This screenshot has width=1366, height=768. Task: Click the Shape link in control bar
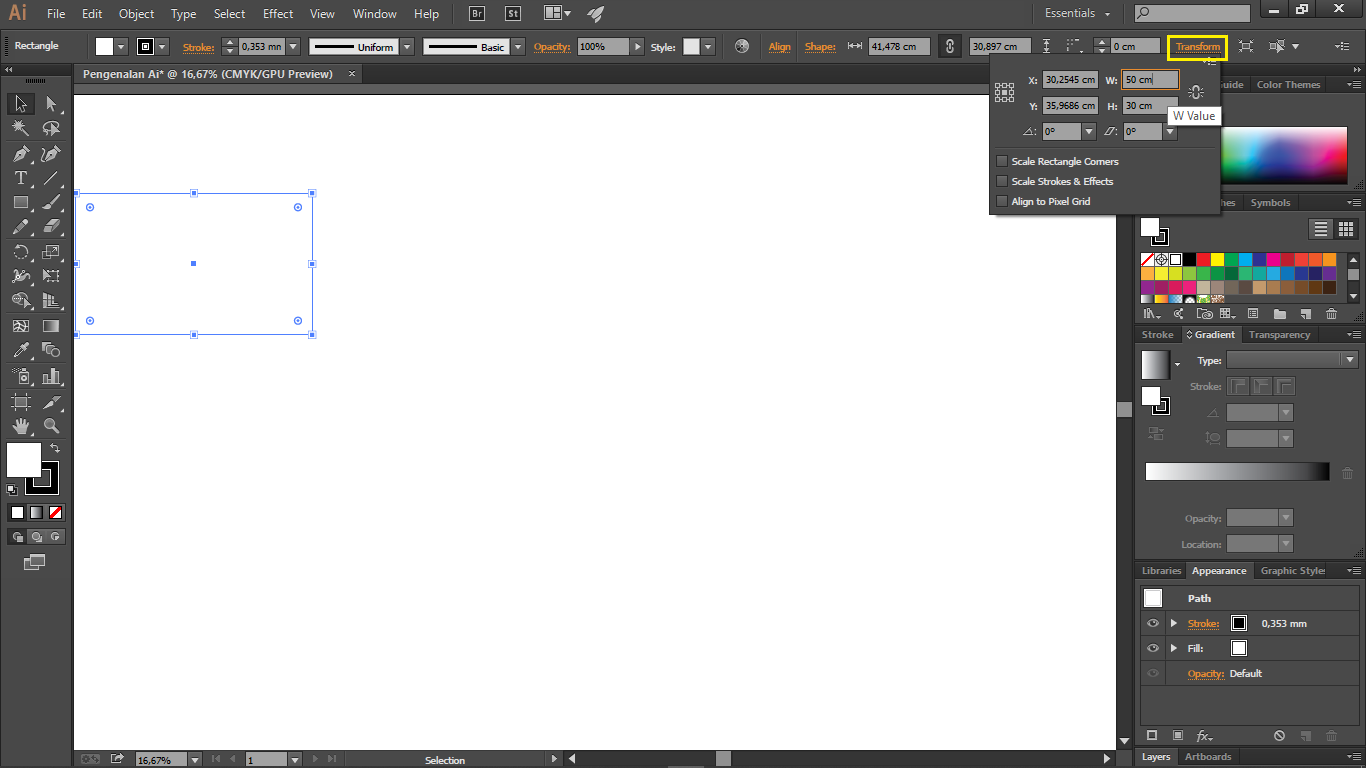pos(820,47)
